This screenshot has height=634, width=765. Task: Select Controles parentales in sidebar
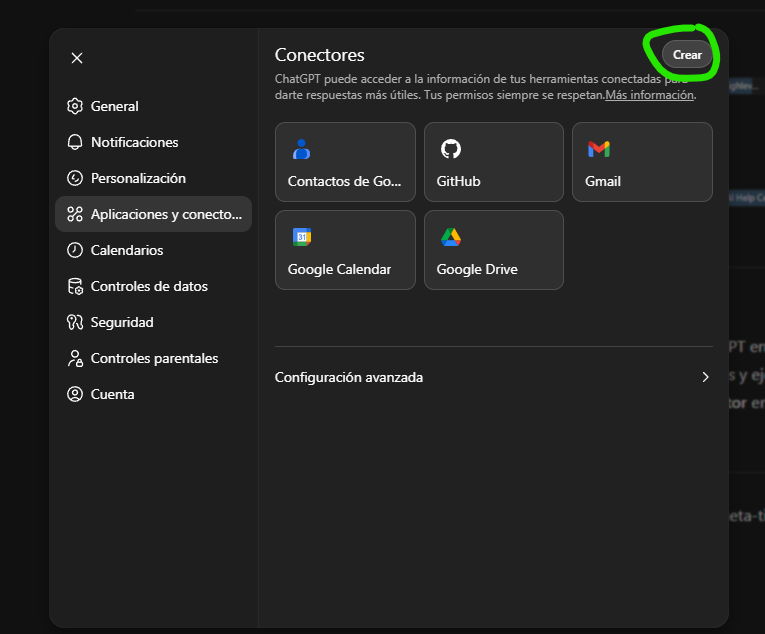click(x=153, y=358)
